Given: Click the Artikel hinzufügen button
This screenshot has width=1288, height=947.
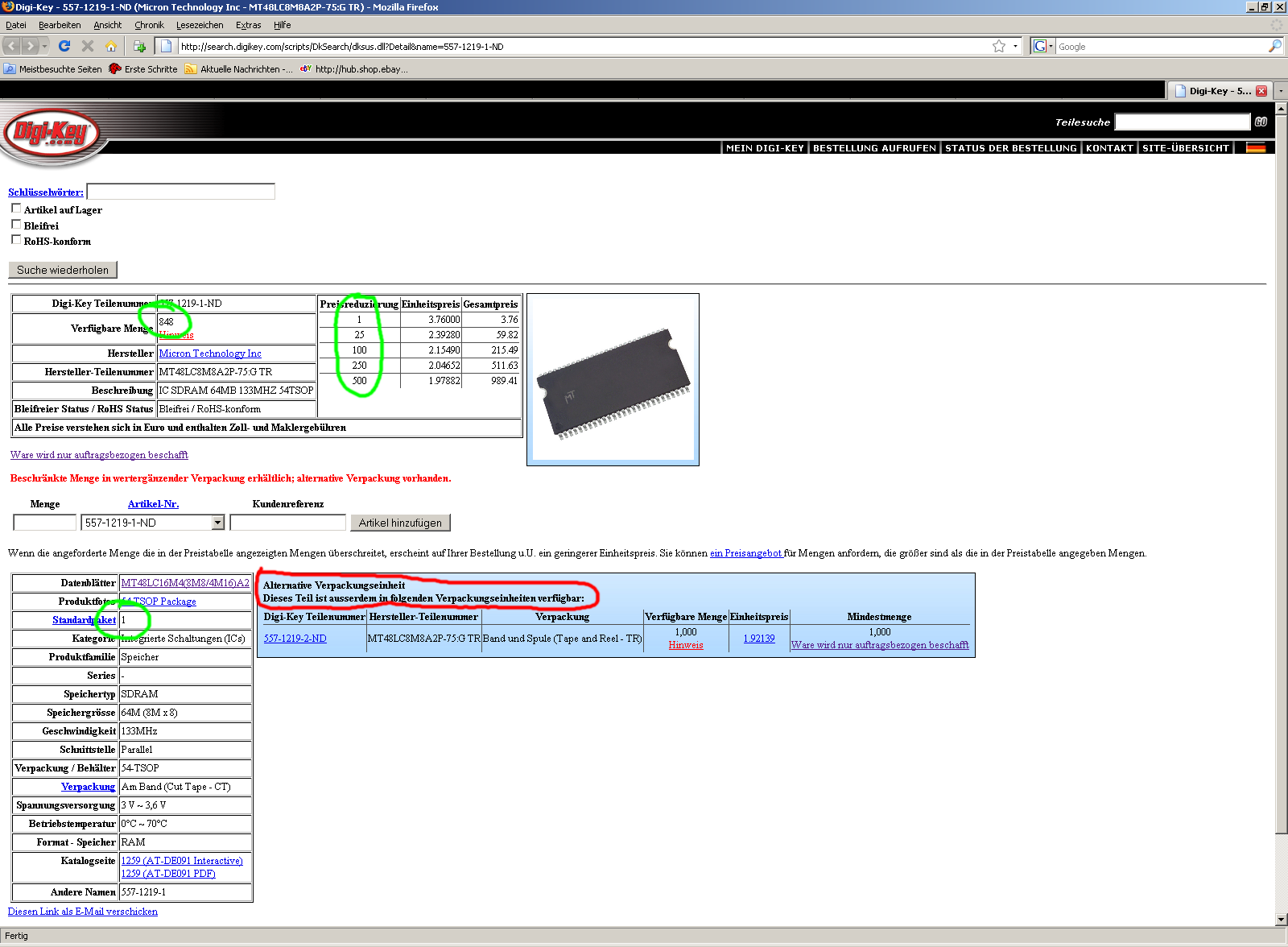Looking at the screenshot, I should click(x=400, y=523).
